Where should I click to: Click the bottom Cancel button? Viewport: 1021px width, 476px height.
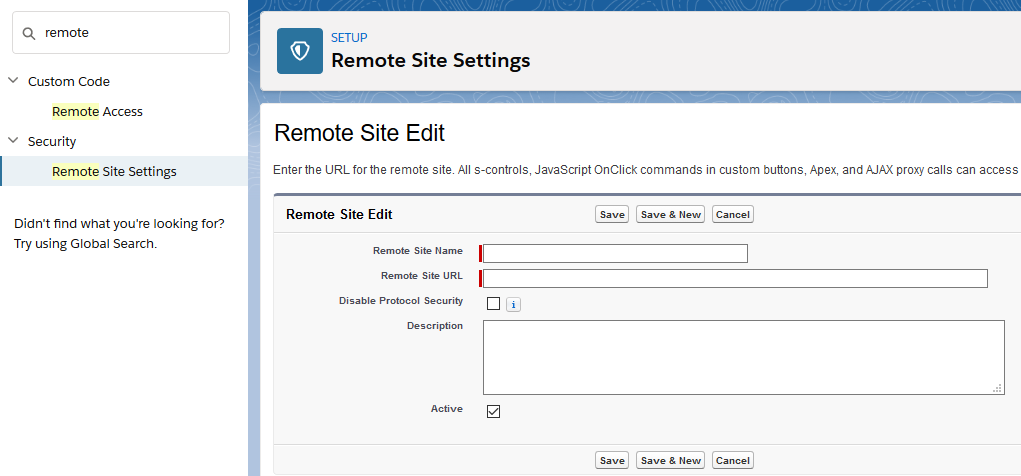coord(732,460)
